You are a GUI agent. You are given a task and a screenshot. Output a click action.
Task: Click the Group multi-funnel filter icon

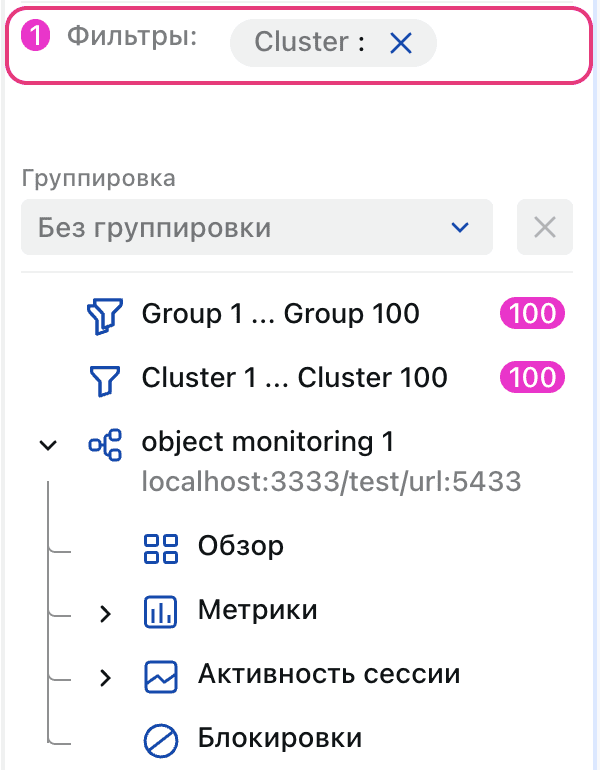(104, 315)
